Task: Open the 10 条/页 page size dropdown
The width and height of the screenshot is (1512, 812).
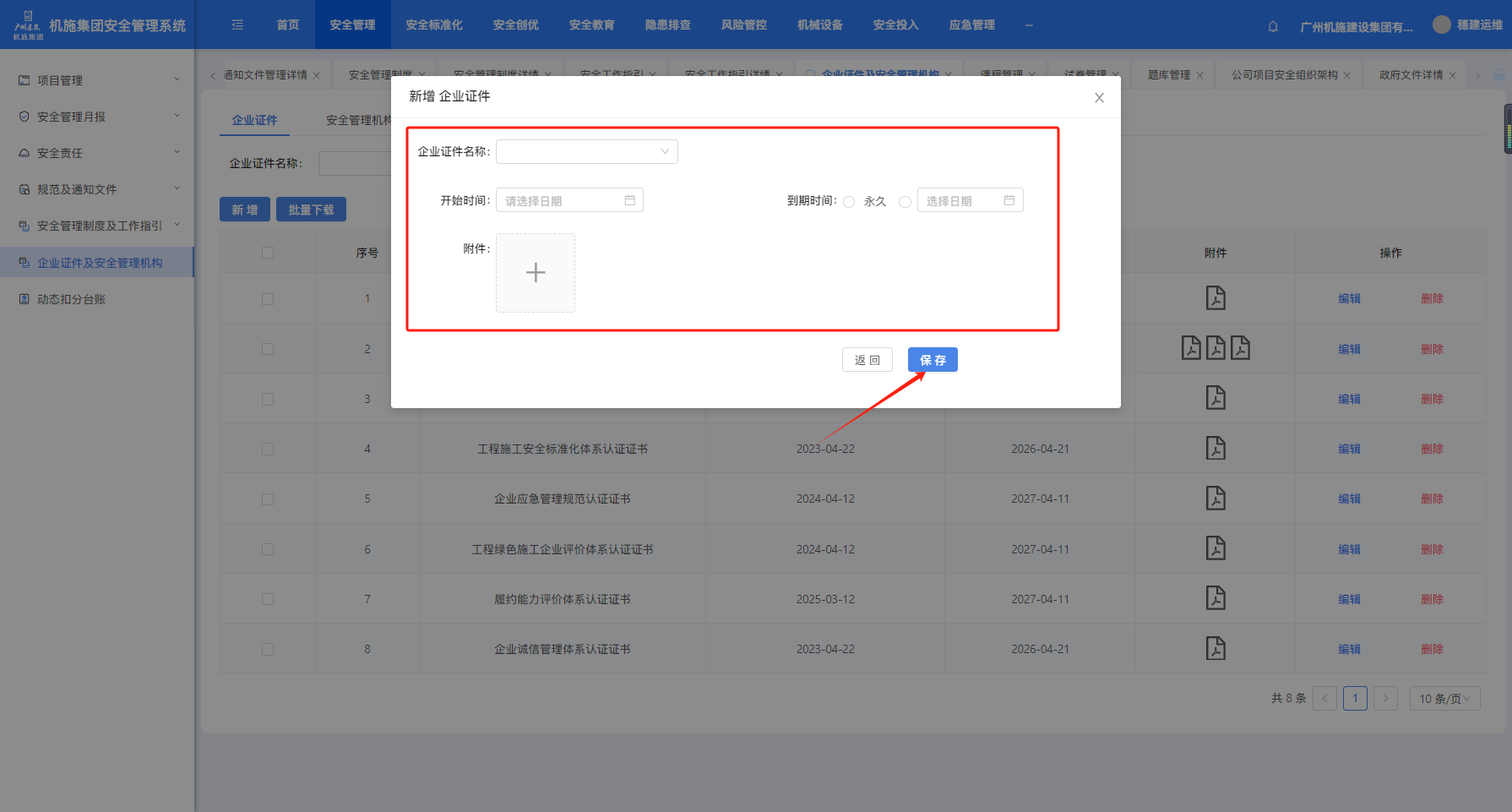Action: coord(1444,699)
